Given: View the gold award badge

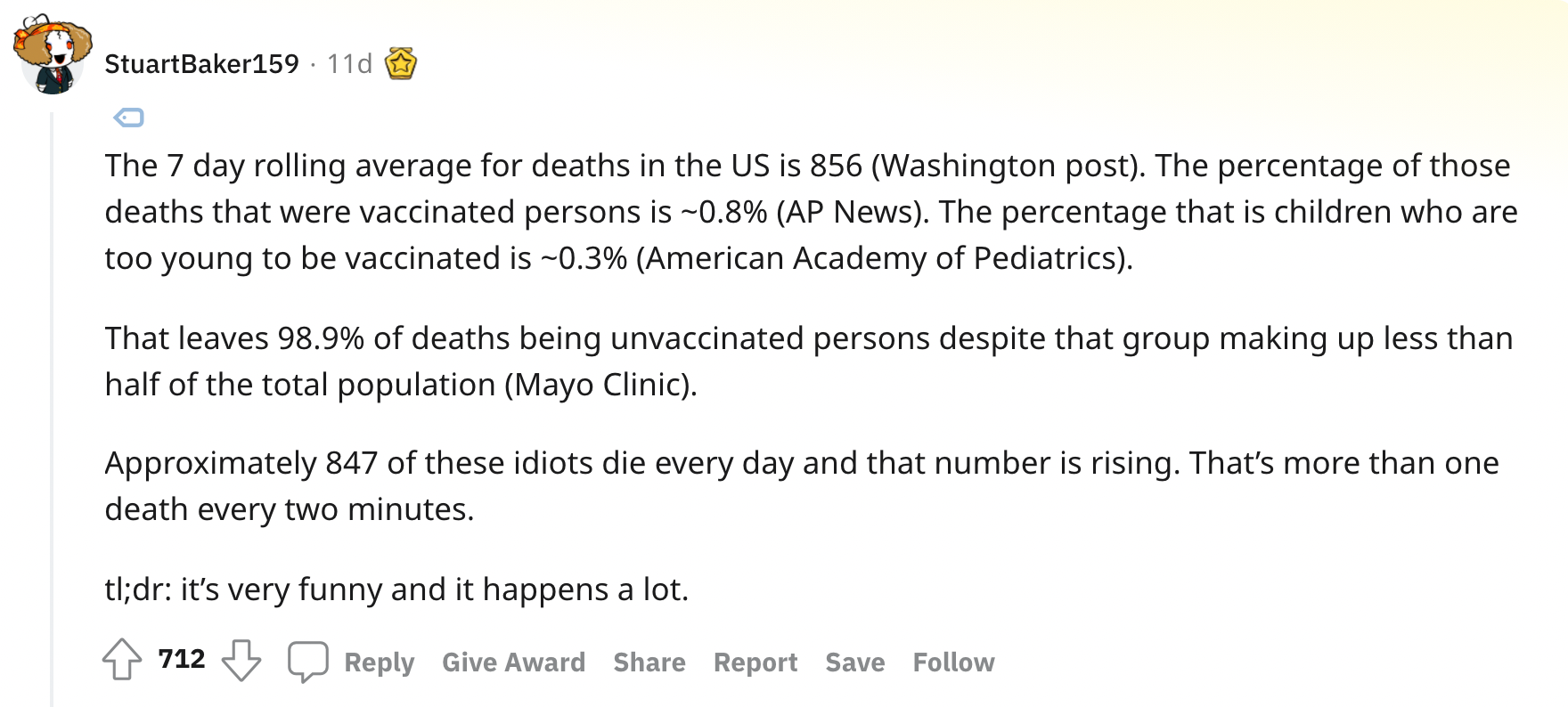Looking at the screenshot, I should click(401, 63).
